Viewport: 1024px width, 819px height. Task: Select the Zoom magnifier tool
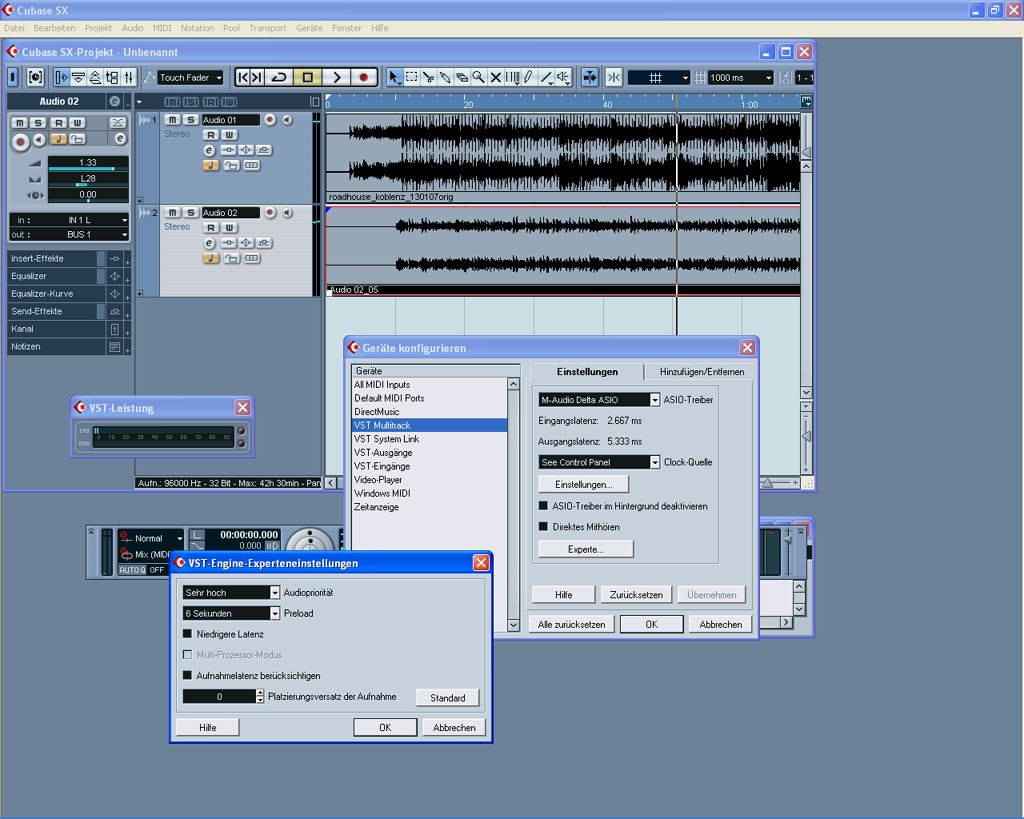point(478,77)
